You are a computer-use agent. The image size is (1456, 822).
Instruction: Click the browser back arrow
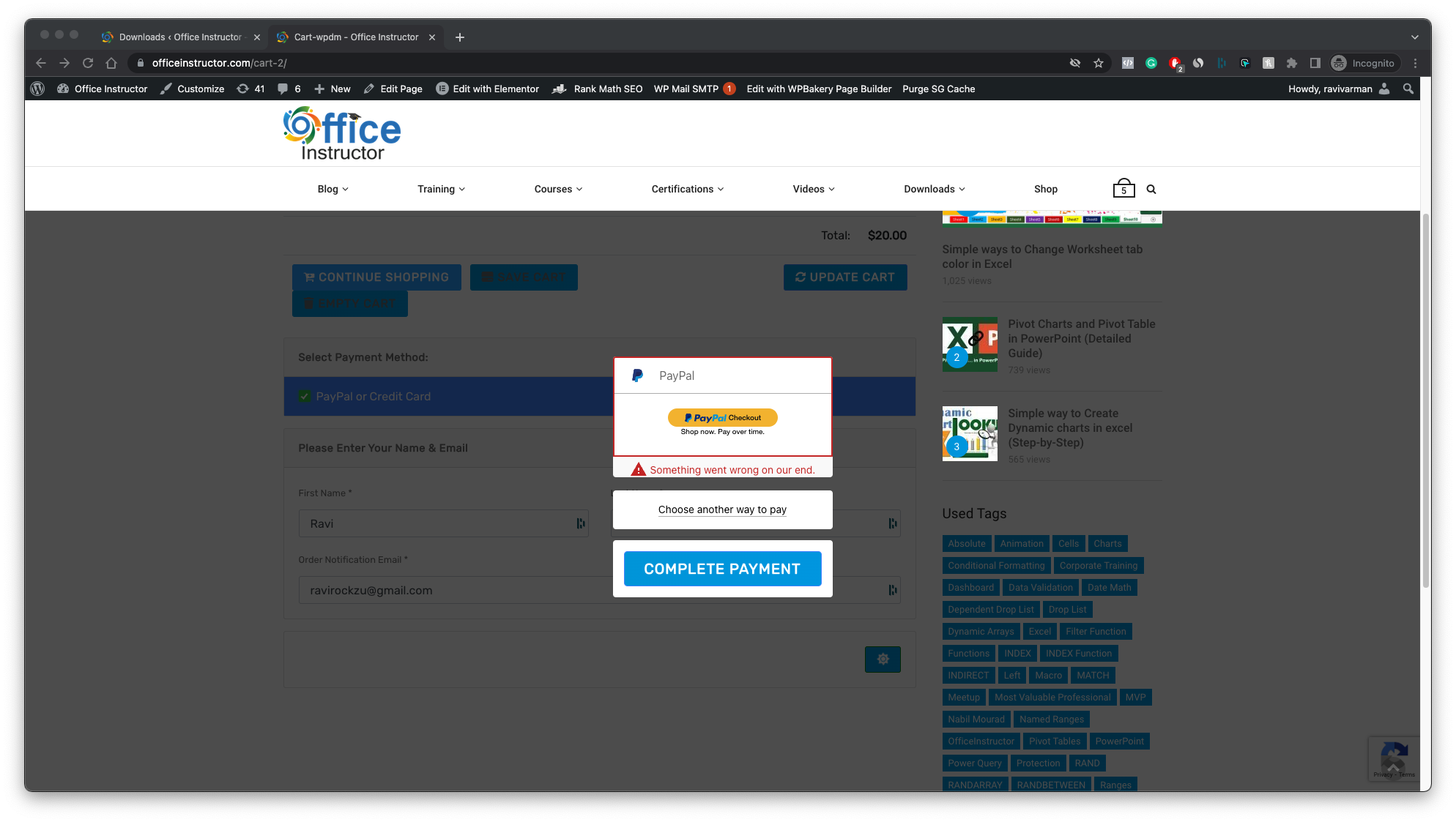tap(41, 63)
